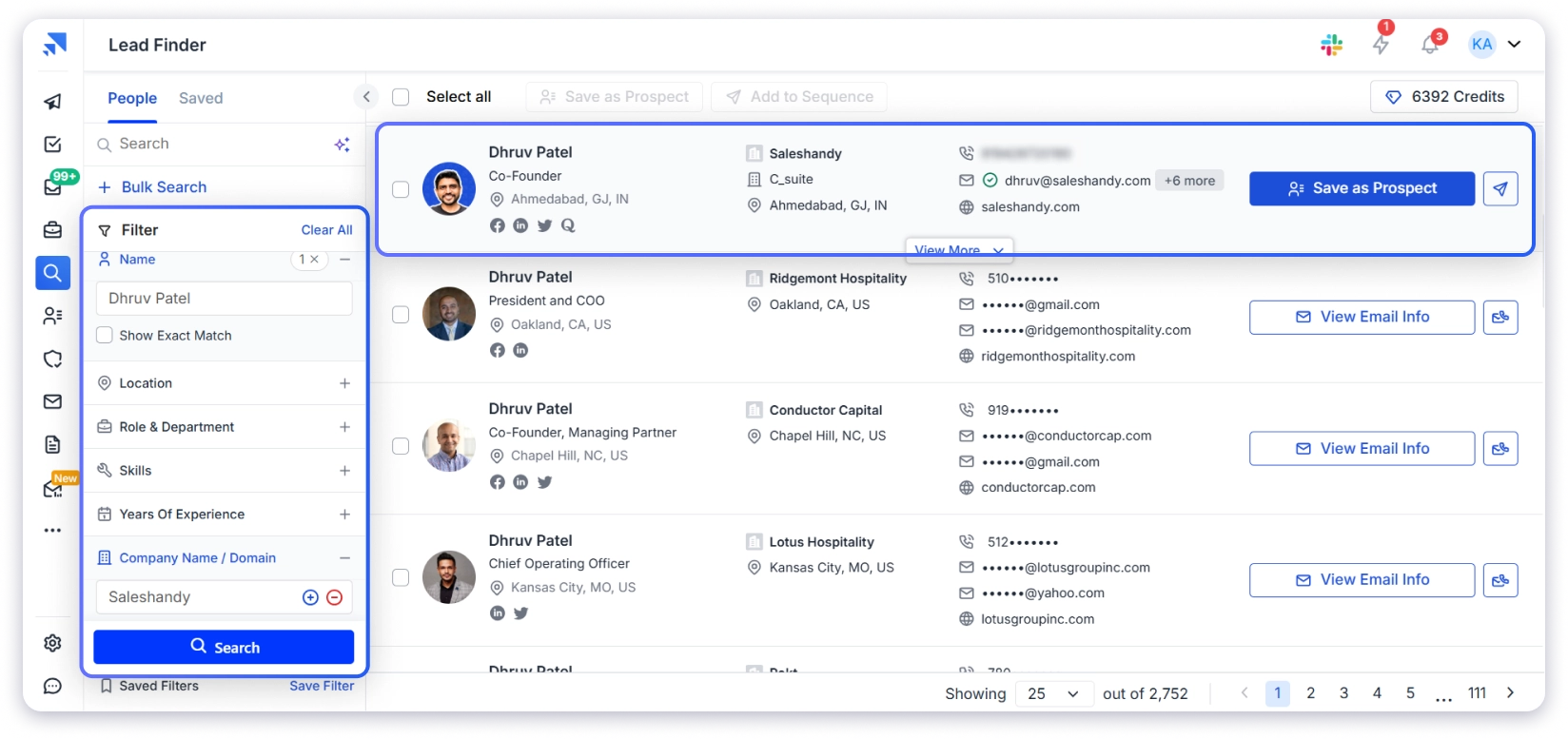This screenshot has width=1568, height=739.
Task: Open Sequences paper-plane icon in sidebar
Action: pos(53,101)
